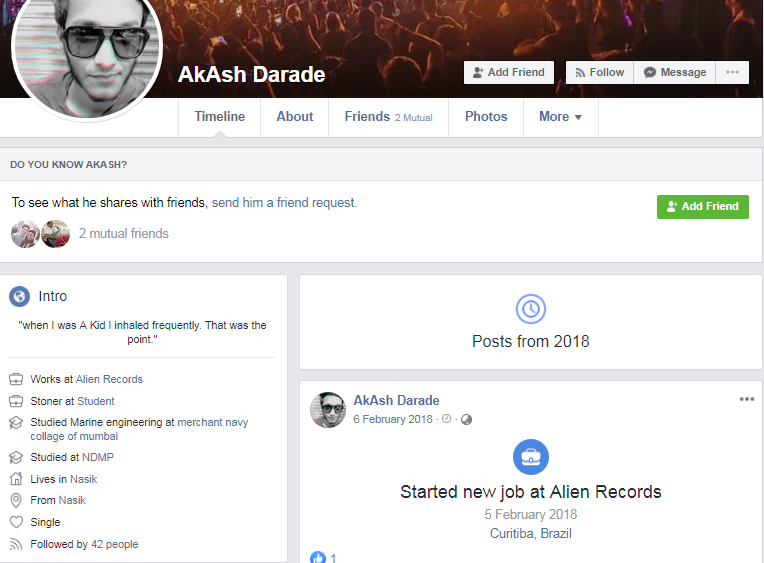Click the public audience globe icon on post
764x563 pixels.
pos(465,419)
